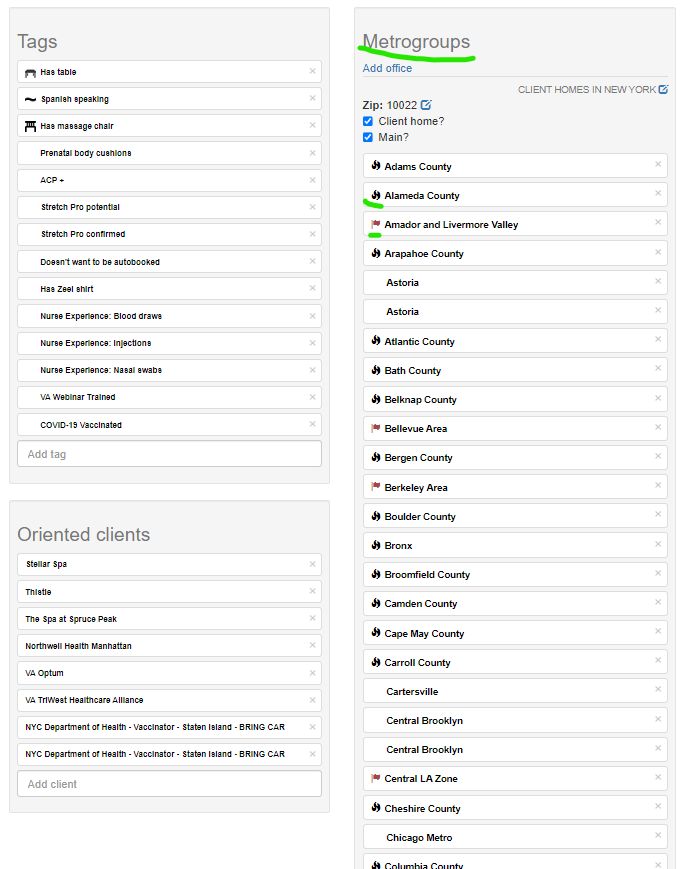The width and height of the screenshot is (687, 869).
Task: Click the flag icon next to Central LA Zone
Action: coord(375,778)
